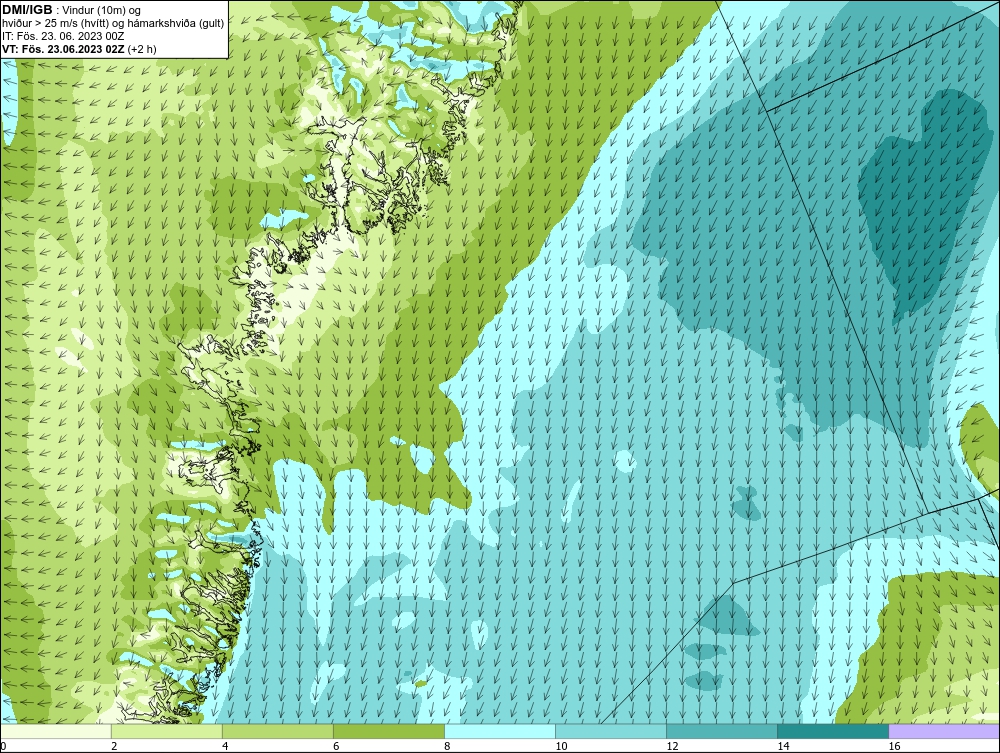Select the 12–14 m/s teal legend swatch
The width and height of the screenshot is (1000, 753).
722,731
